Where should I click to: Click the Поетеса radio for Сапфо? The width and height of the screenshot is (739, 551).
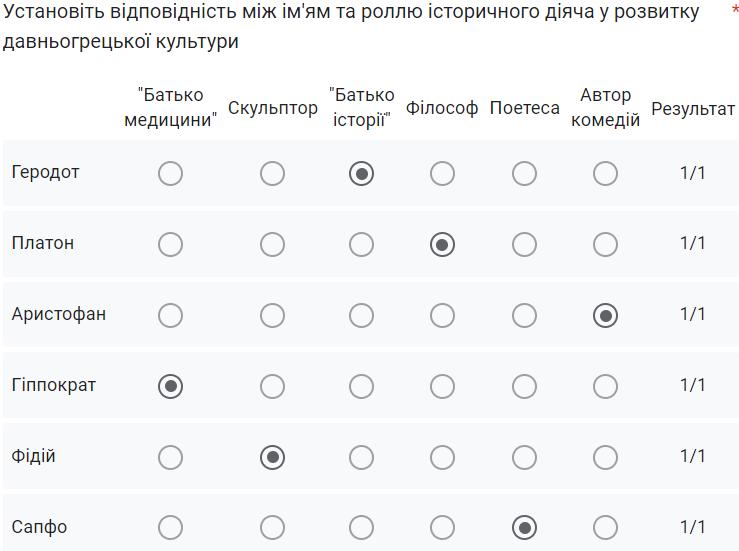click(x=524, y=528)
